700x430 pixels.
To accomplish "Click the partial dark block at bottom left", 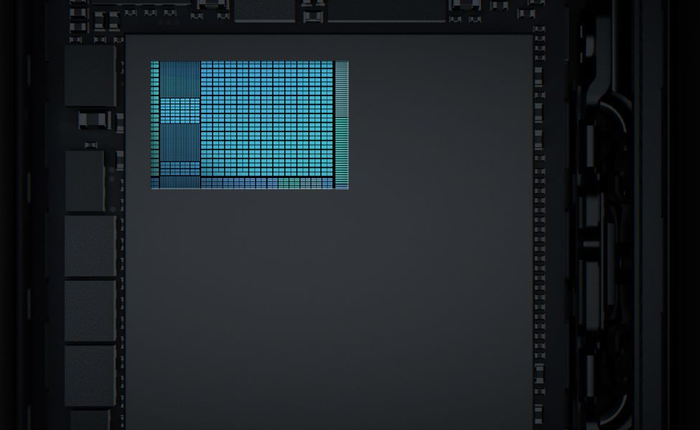I will coord(90,420).
